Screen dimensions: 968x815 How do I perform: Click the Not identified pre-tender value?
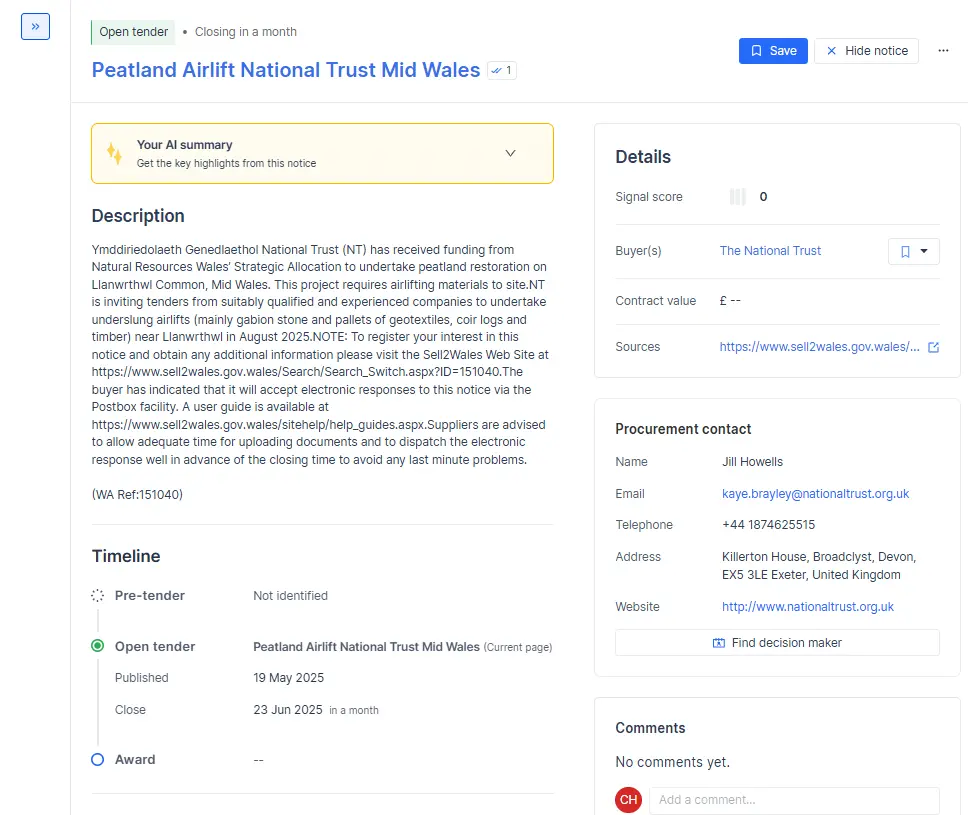pos(290,596)
